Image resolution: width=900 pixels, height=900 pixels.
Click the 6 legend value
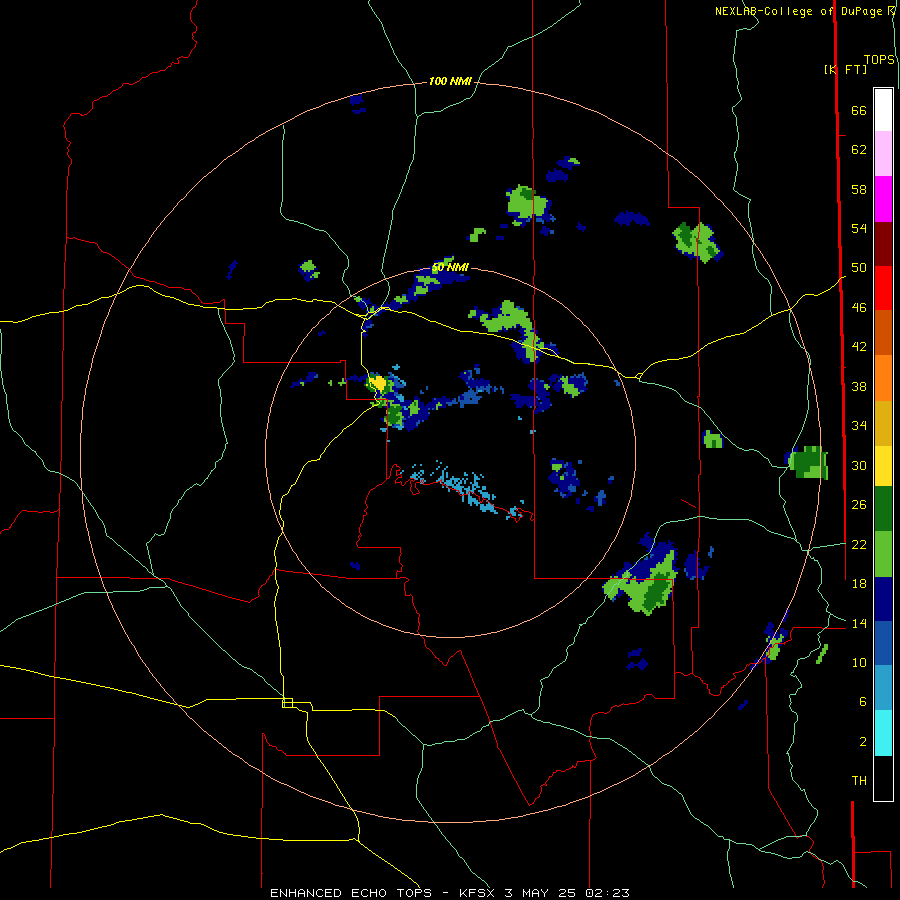click(863, 701)
